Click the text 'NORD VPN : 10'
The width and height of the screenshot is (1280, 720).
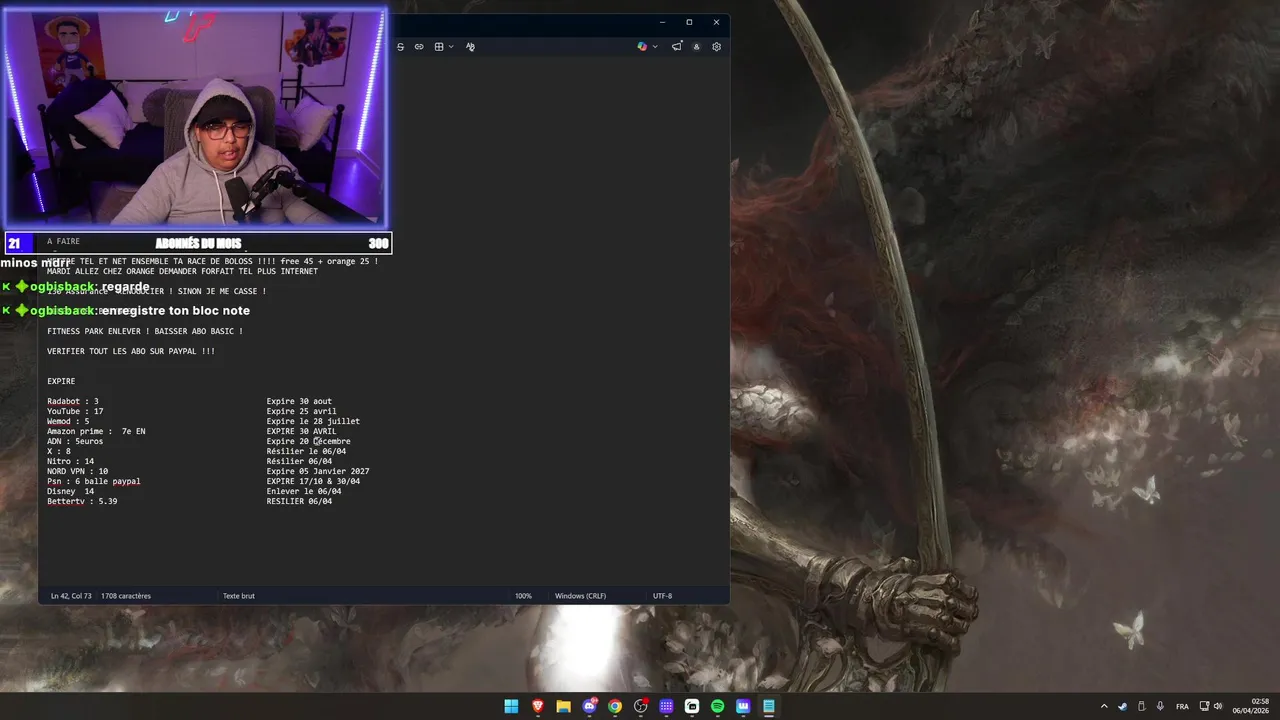(x=78, y=471)
